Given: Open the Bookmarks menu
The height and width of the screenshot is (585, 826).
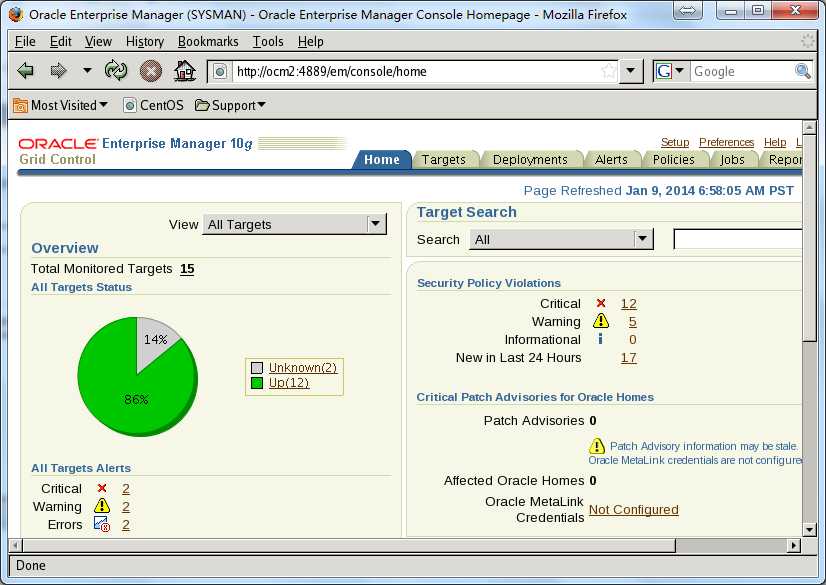Looking at the screenshot, I should point(208,41).
